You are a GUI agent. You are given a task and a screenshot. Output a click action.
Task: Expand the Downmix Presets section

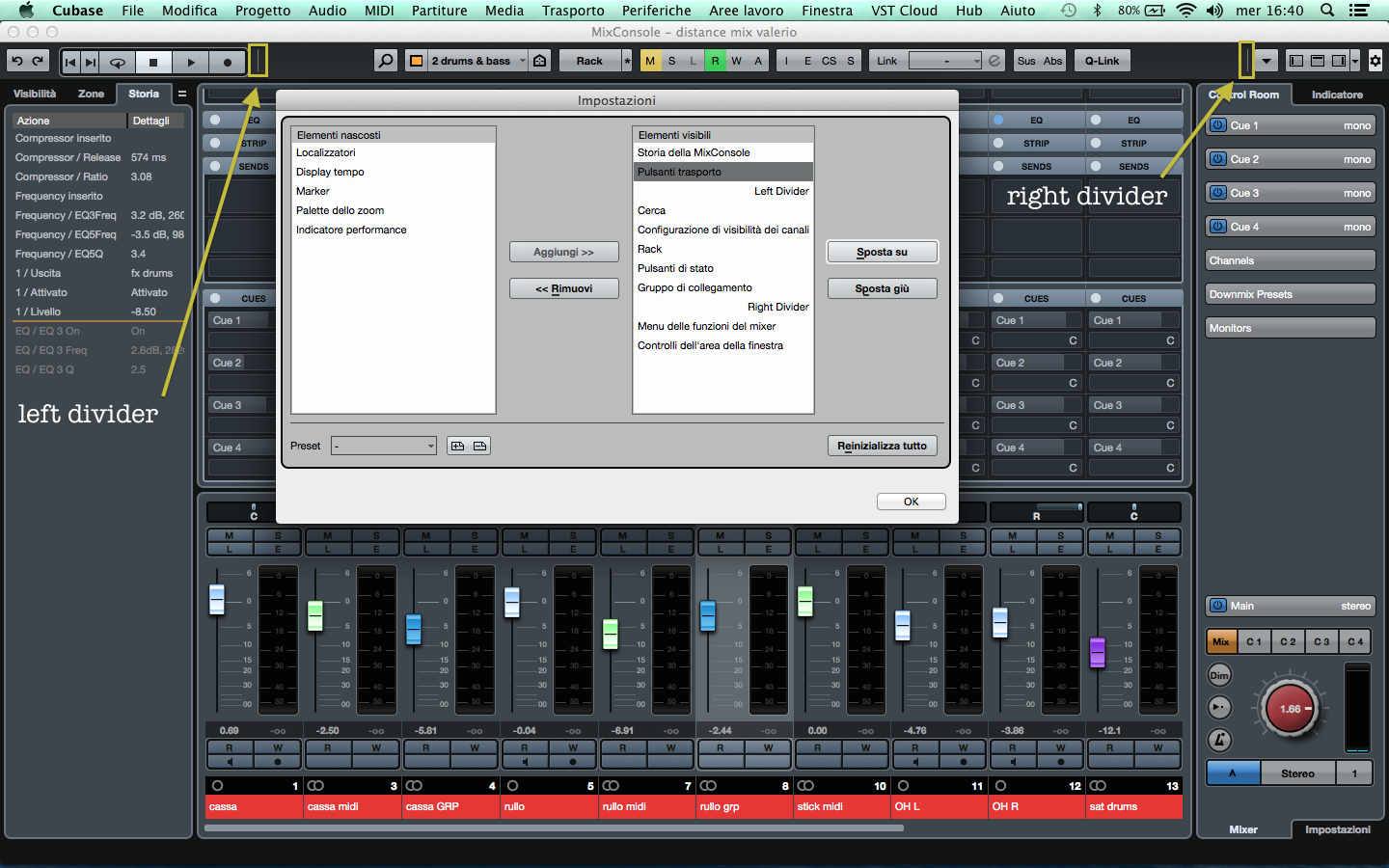coord(1291,294)
